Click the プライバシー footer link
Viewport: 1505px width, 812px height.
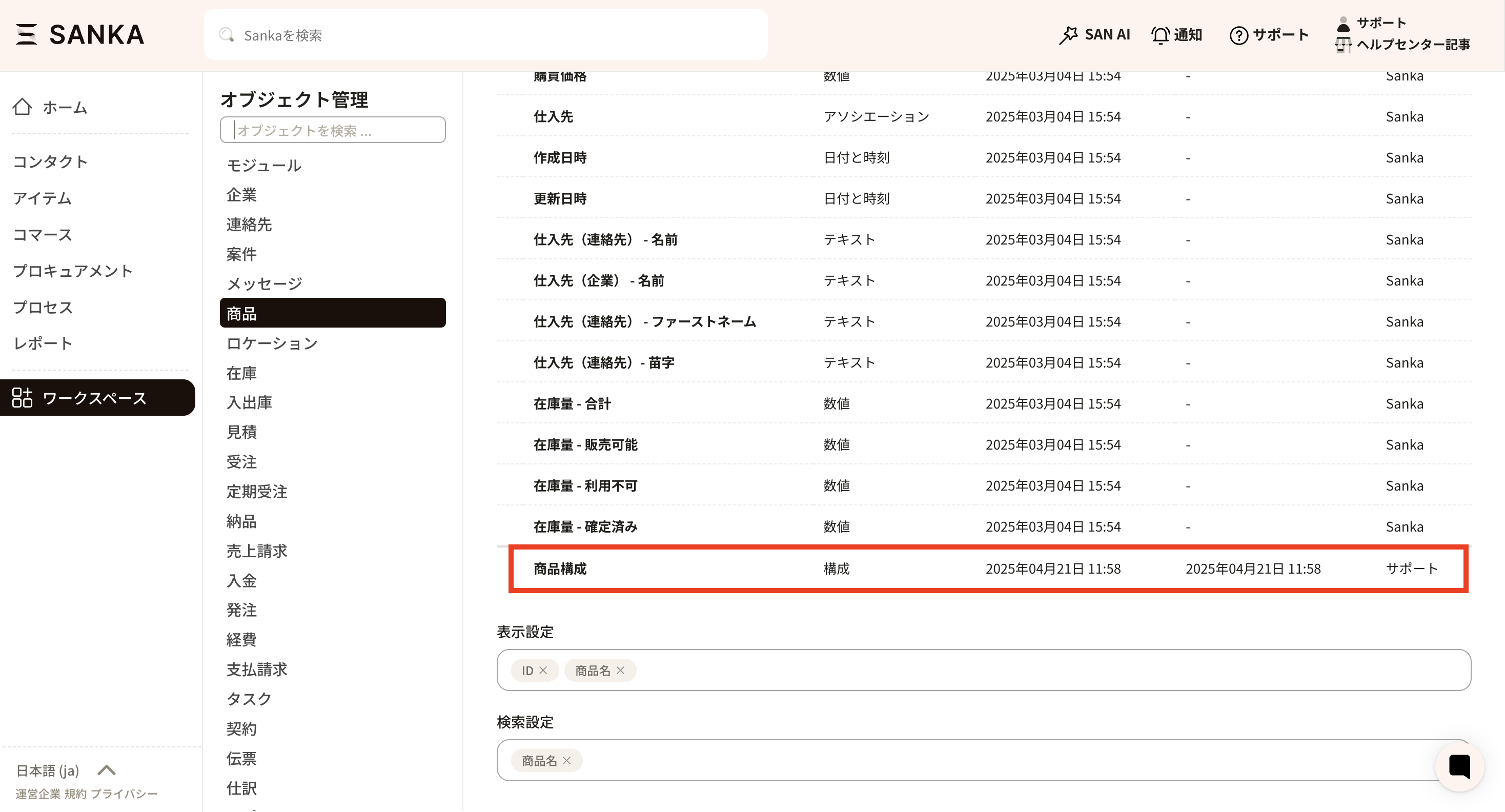click(124, 794)
